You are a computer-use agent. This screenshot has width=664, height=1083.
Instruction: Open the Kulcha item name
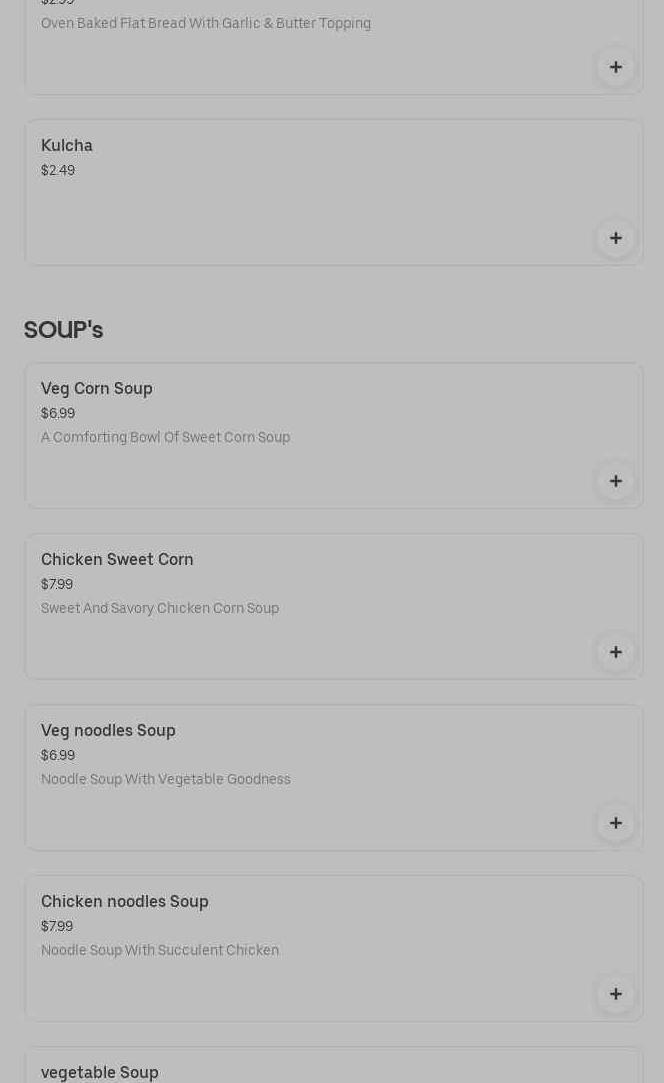(67, 146)
